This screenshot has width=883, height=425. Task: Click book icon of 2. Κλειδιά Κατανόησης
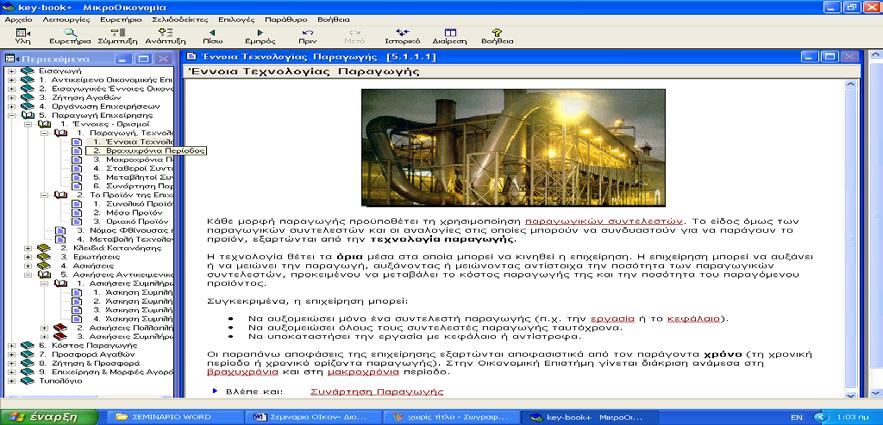coord(43,248)
